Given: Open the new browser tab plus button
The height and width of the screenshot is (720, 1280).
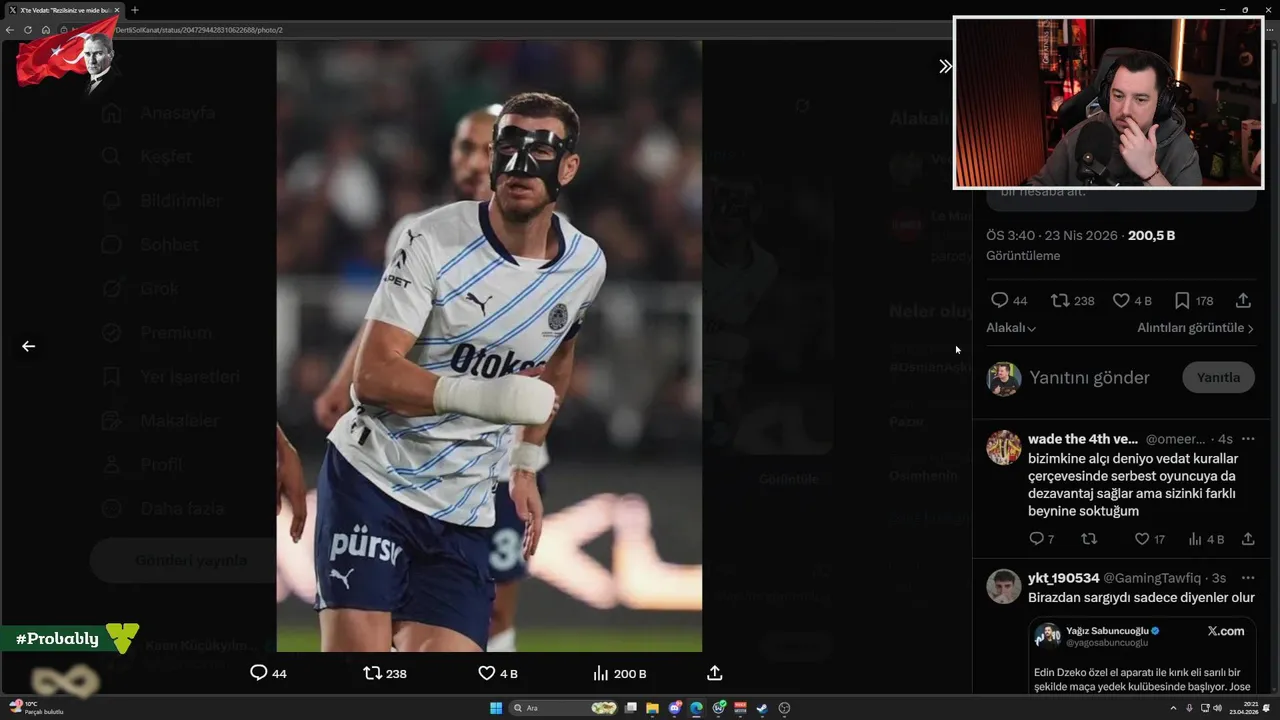Looking at the screenshot, I should point(135,10).
